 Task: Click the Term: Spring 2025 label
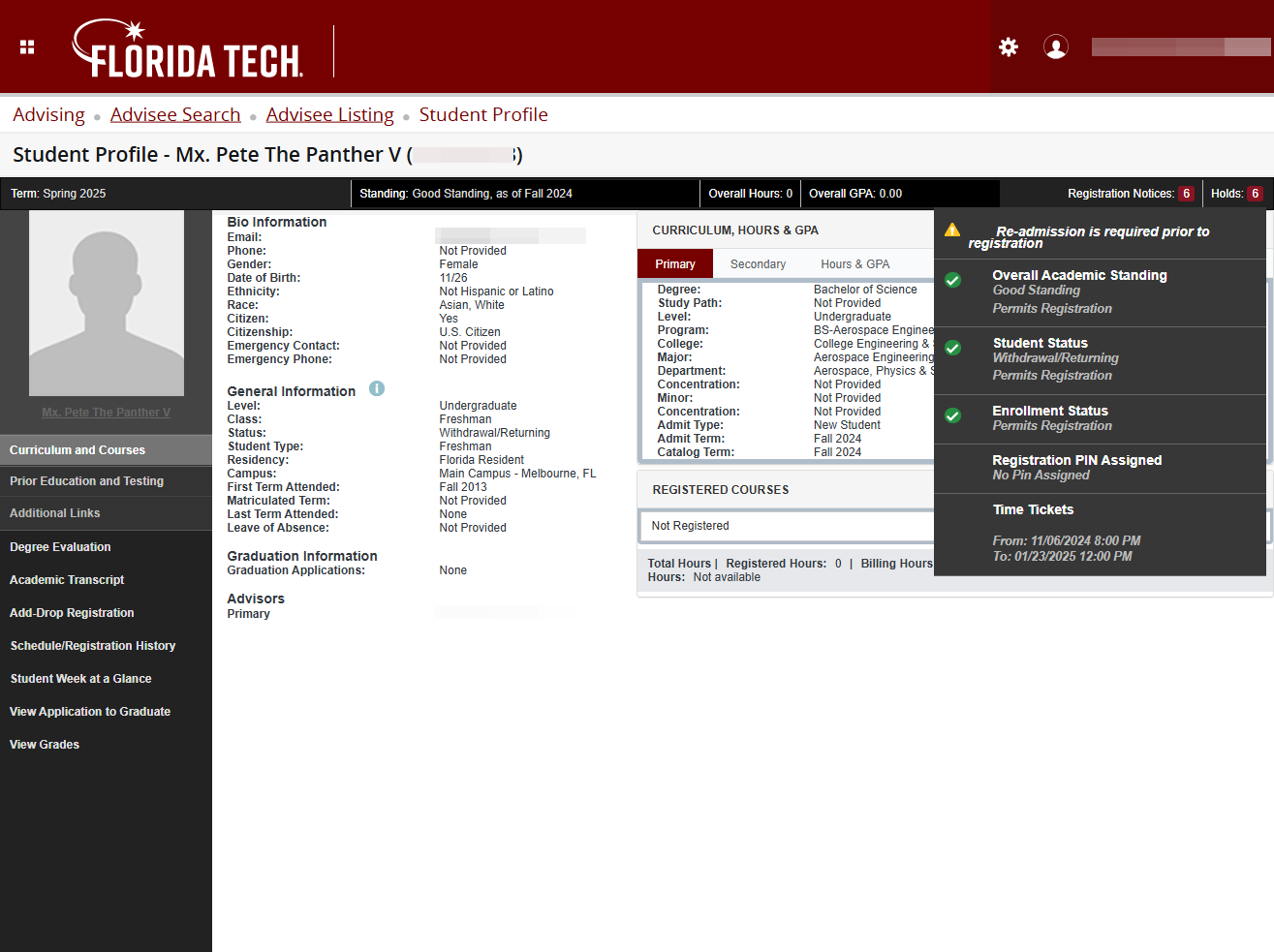click(x=58, y=194)
